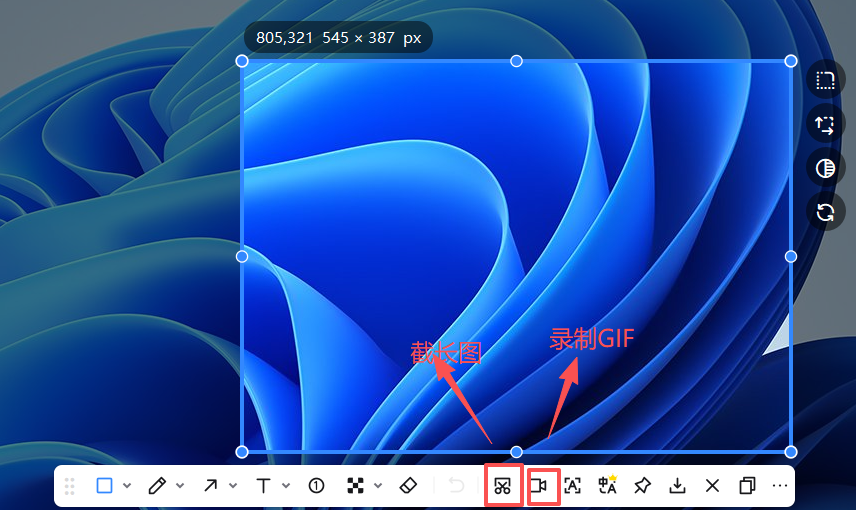Expand the arrow tool dropdown chevron

(233, 485)
